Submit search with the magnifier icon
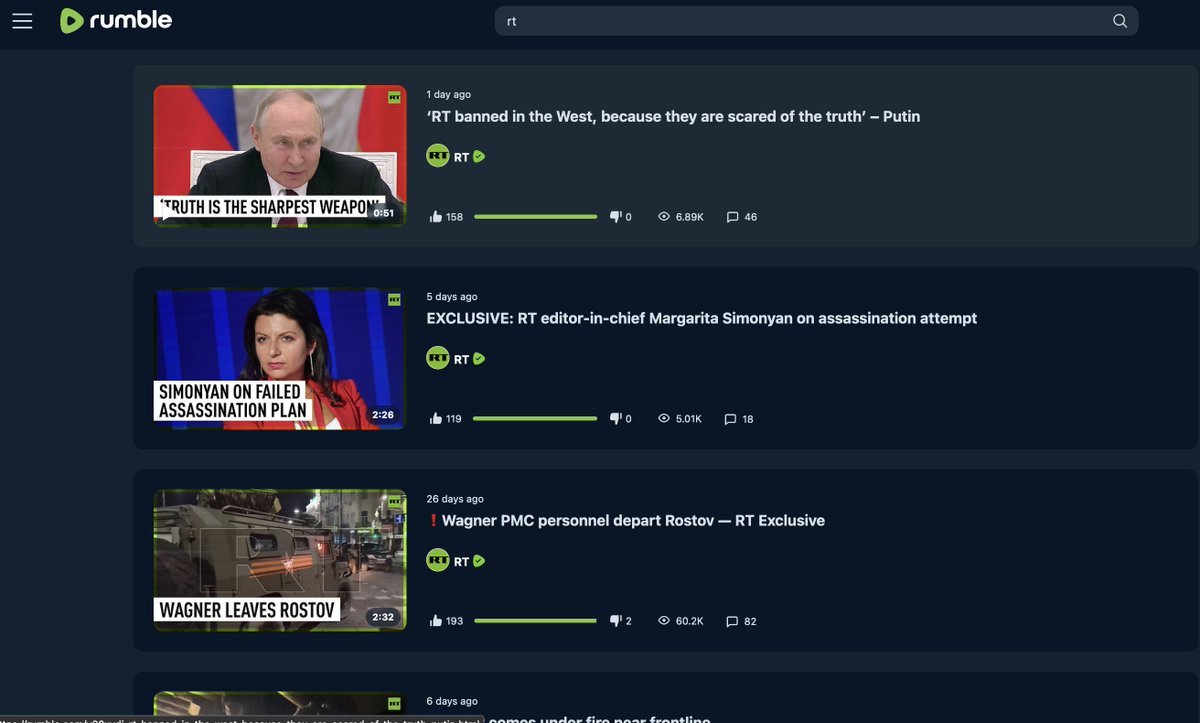Screen dimensions: 1200x723 (1120, 21)
